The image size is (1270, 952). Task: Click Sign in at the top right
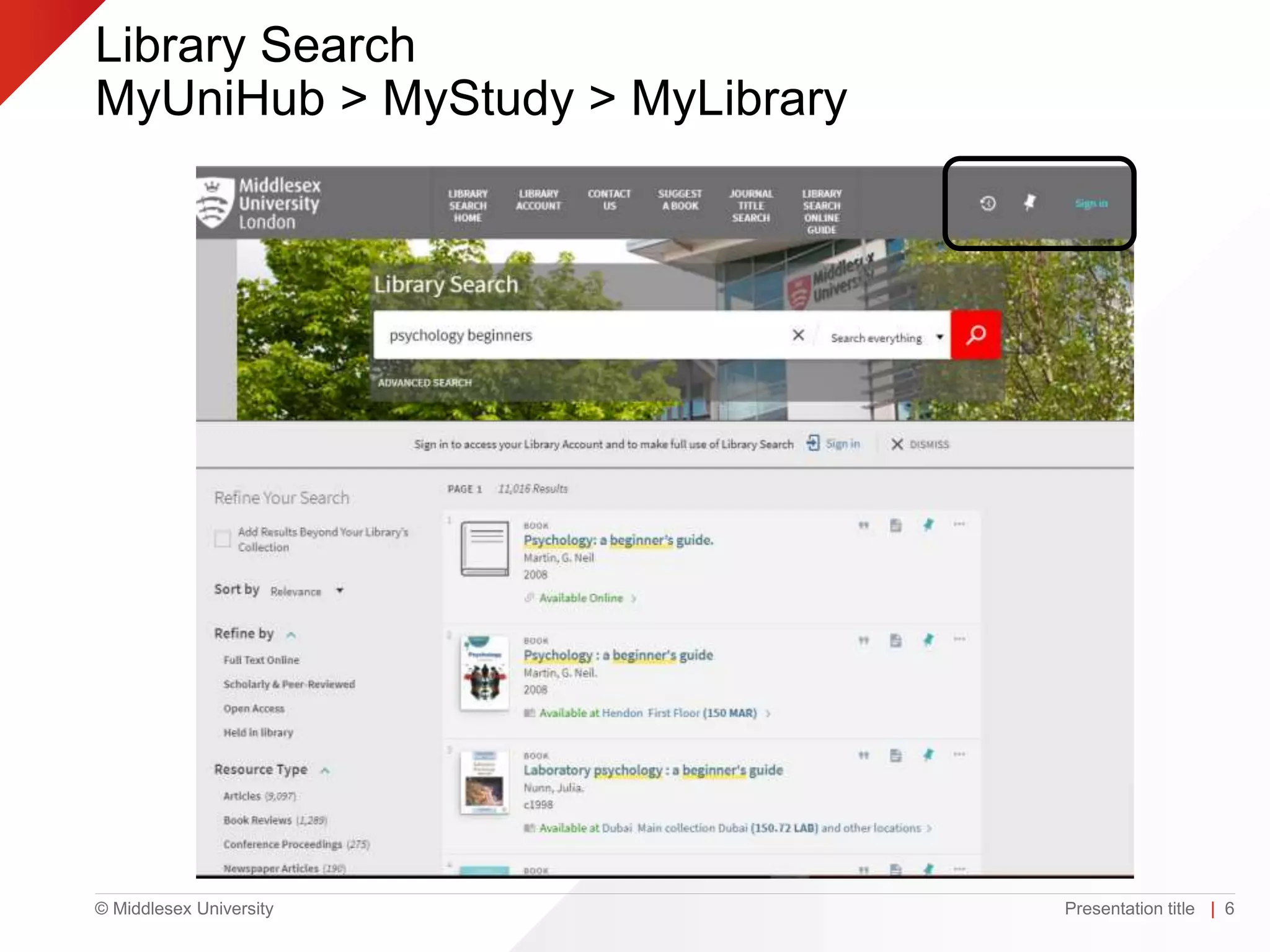(x=1091, y=203)
